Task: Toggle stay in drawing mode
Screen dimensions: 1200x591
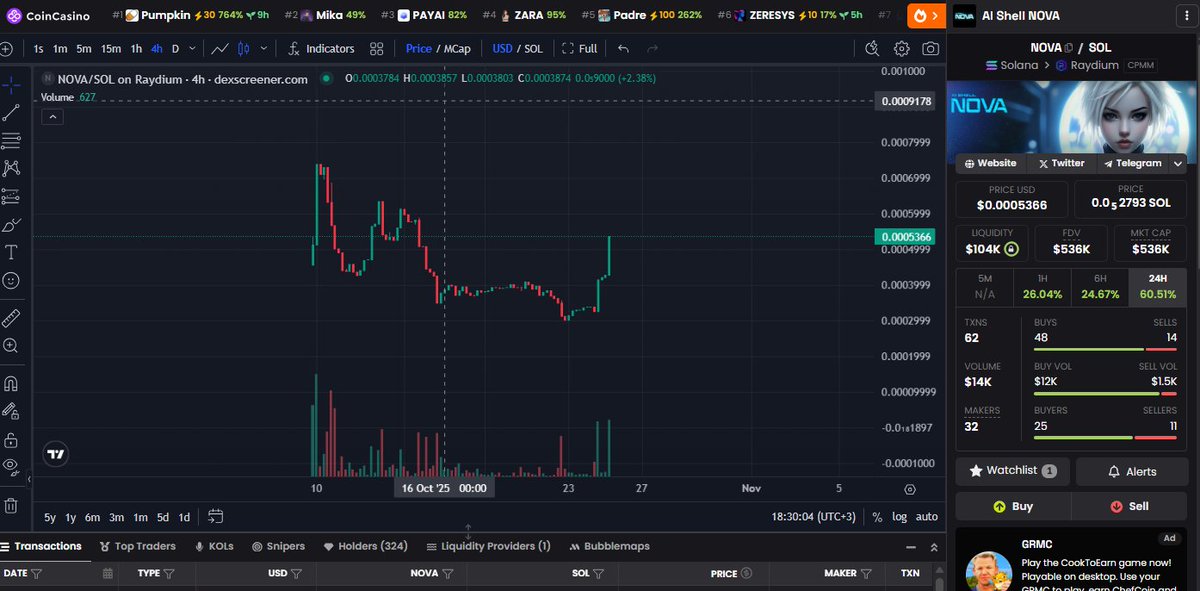Action: [x=11, y=411]
